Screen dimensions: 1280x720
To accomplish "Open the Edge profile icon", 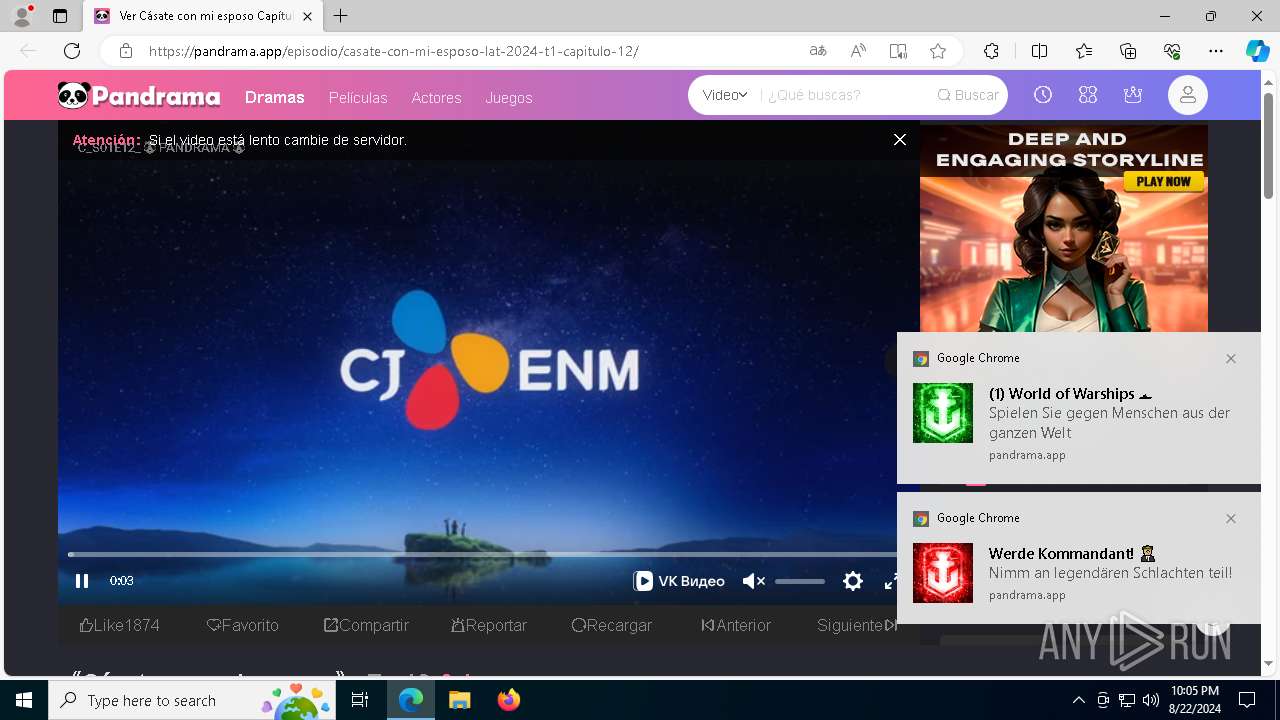I will [22, 16].
